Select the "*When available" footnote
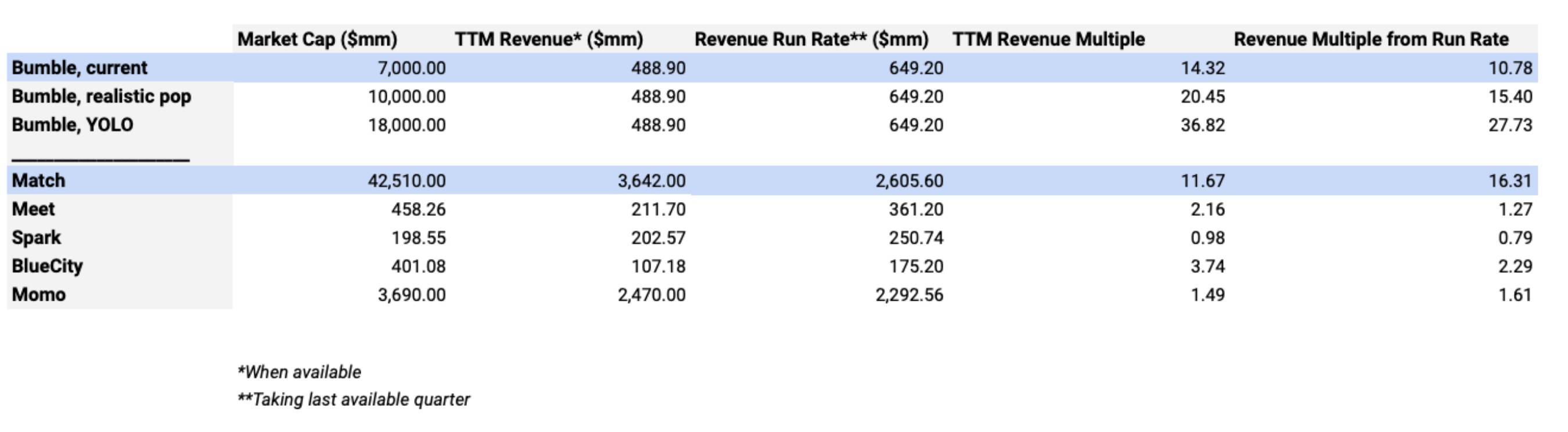 click(x=299, y=372)
